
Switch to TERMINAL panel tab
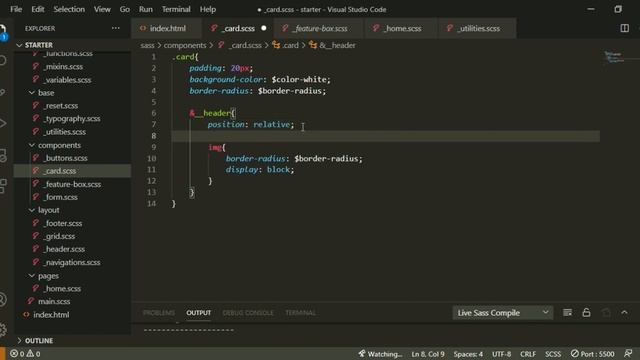[300, 313]
